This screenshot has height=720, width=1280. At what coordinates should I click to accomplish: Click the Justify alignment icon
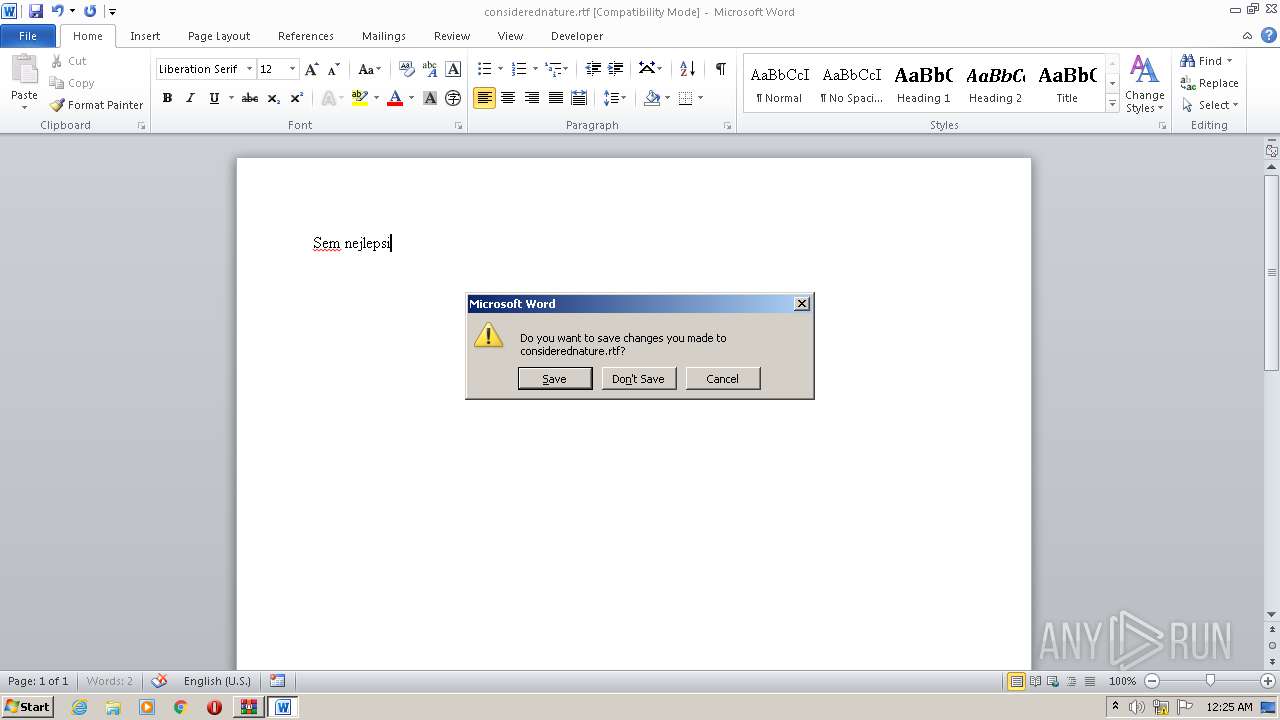(x=555, y=98)
